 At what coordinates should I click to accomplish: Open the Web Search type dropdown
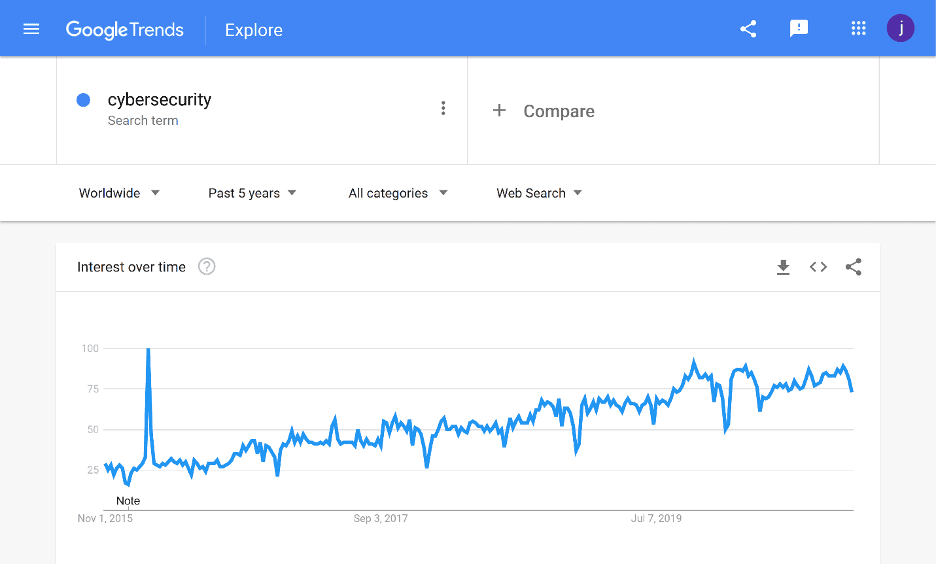pos(538,193)
